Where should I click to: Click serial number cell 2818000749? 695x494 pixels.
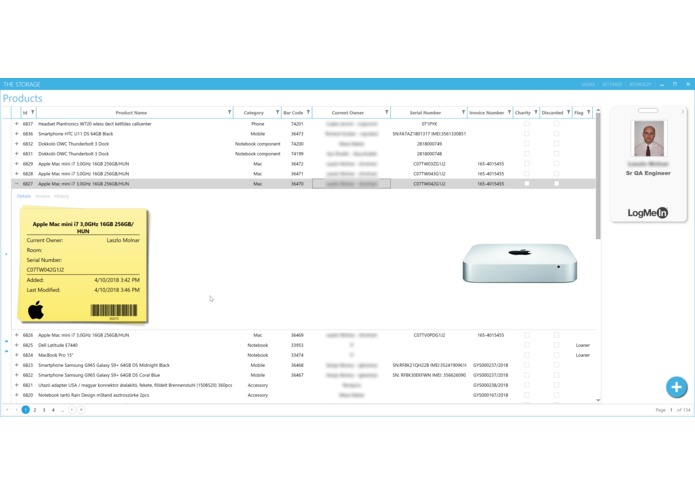coord(429,144)
